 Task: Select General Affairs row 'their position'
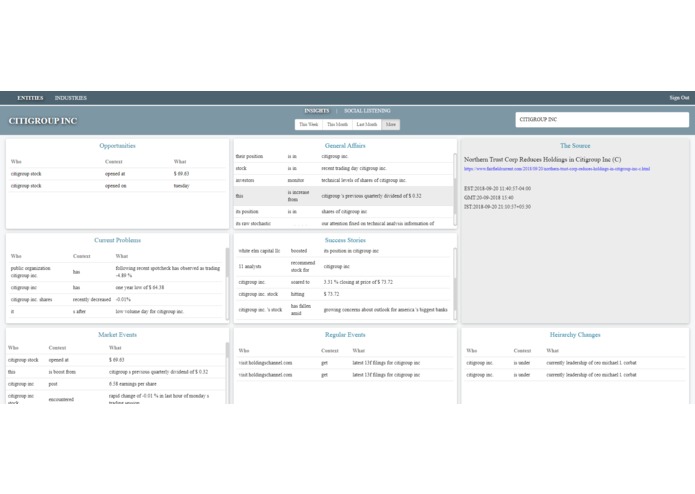pyautogui.click(x=343, y=156)
